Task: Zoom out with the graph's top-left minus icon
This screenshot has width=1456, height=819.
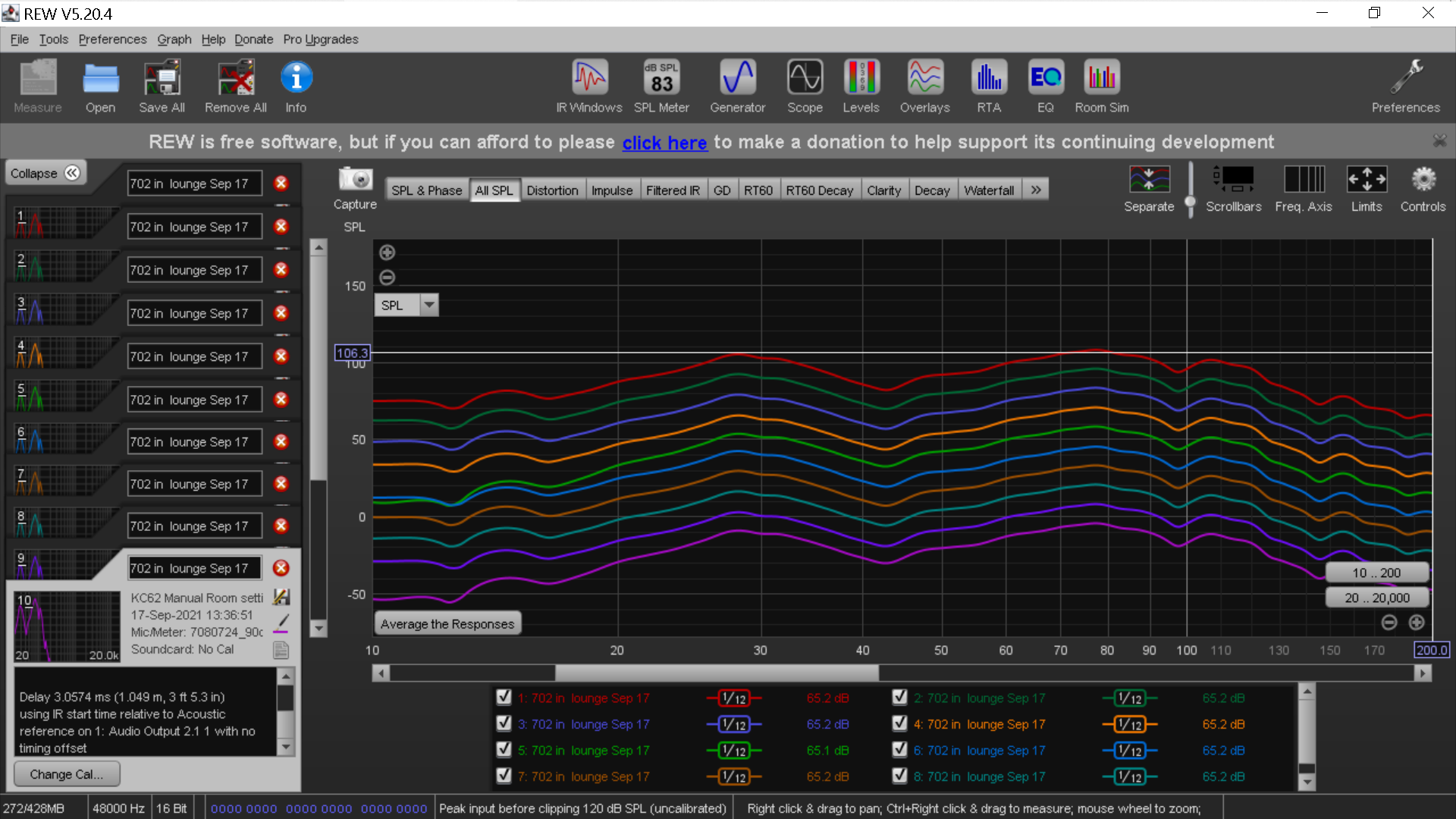Action: 387,278
